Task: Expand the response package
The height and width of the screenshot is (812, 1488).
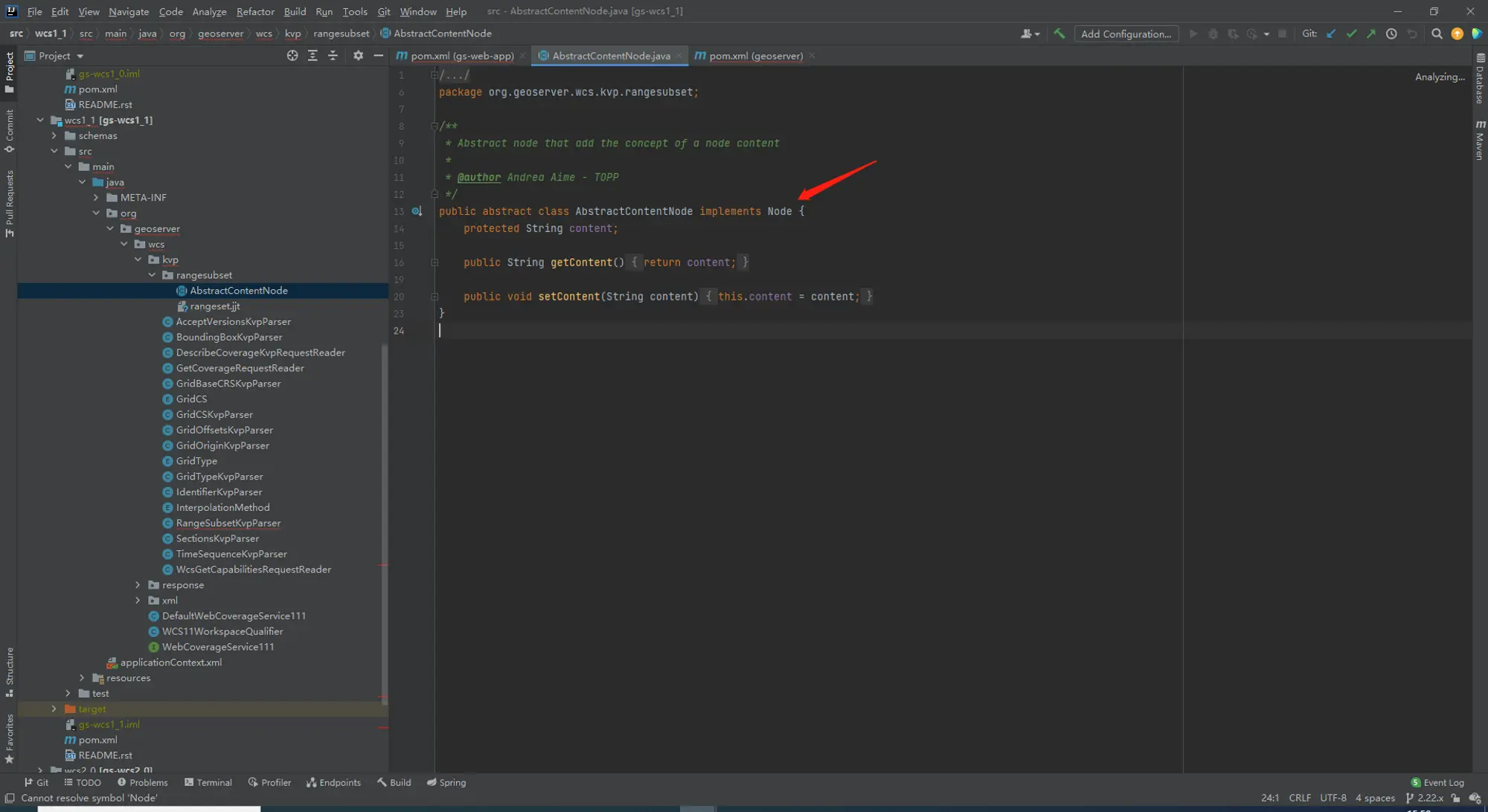Action: [138, 585]
